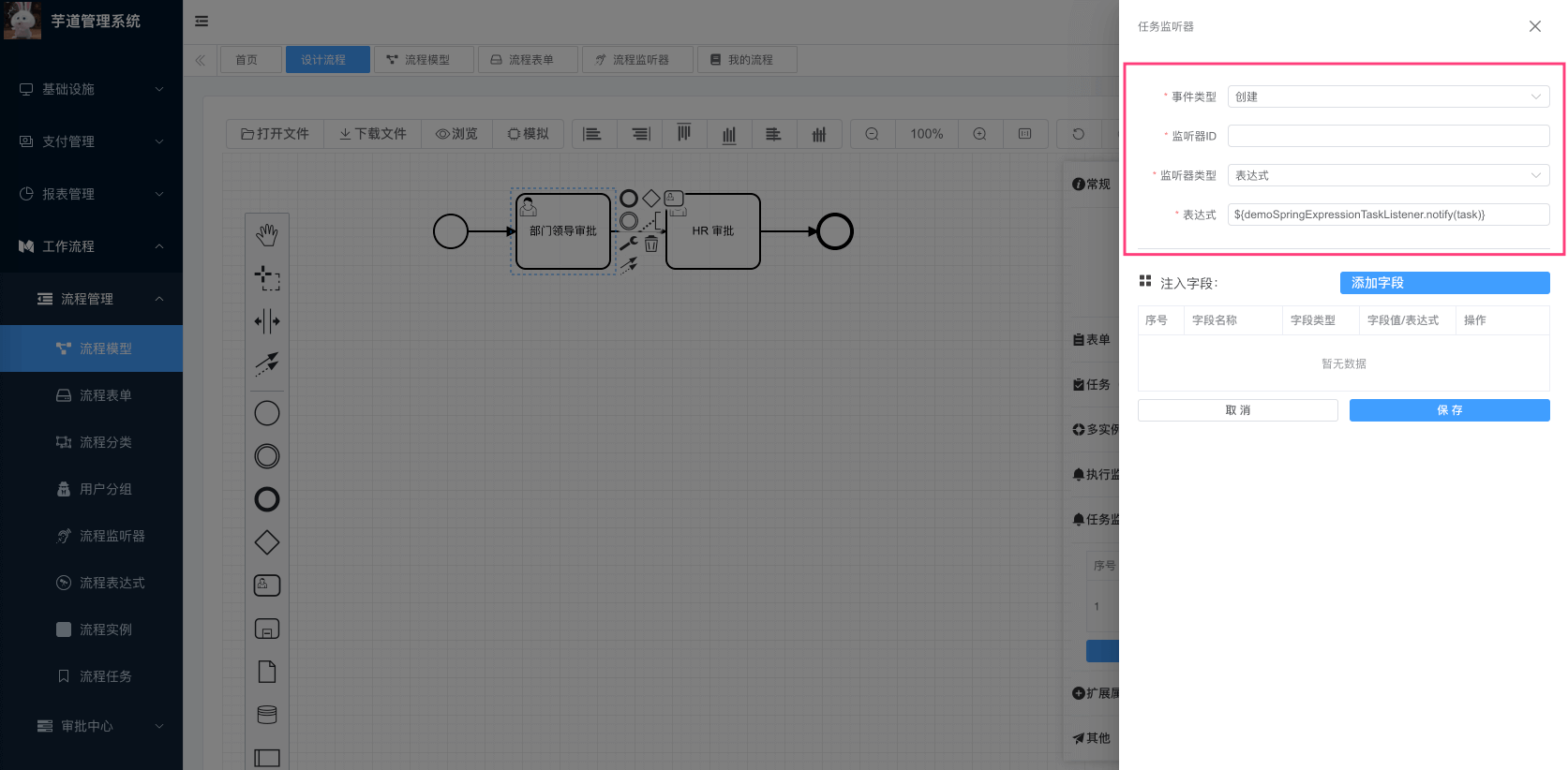
Task: Activate the lasso selection tool
Action: (x=267, y=278)
